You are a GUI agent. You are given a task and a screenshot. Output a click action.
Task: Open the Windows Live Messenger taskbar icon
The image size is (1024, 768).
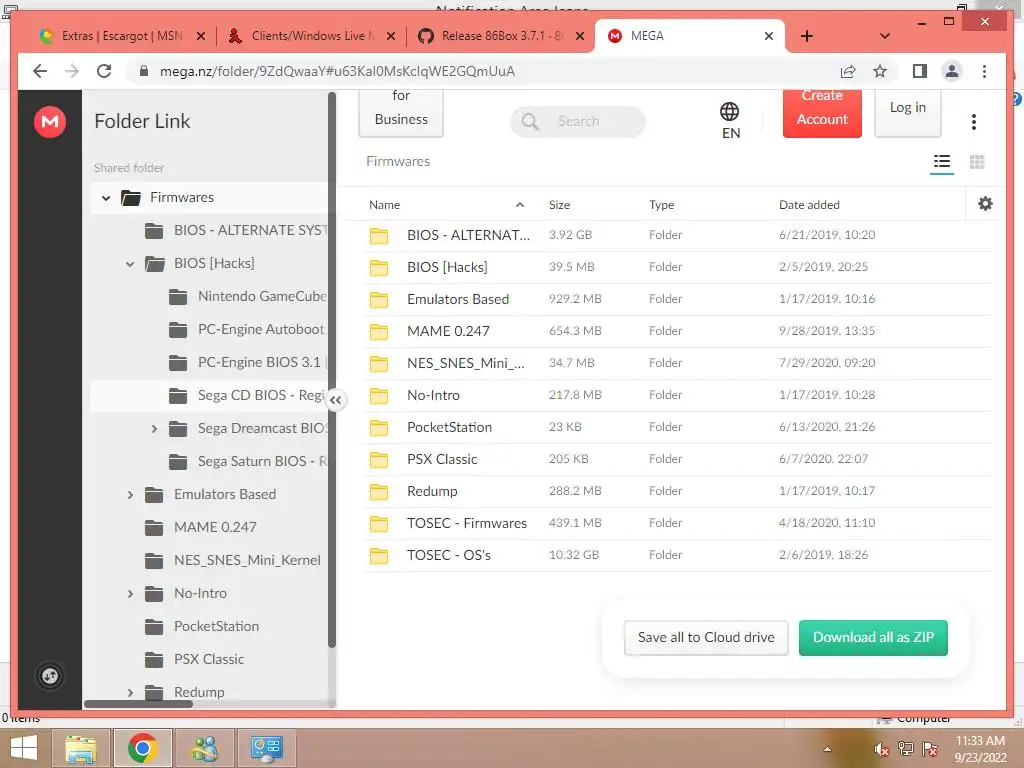[204, 748]
